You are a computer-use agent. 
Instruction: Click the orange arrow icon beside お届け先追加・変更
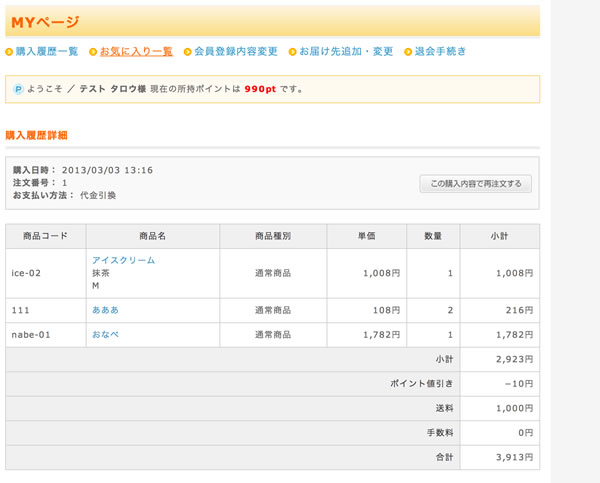tap(293, 52)
